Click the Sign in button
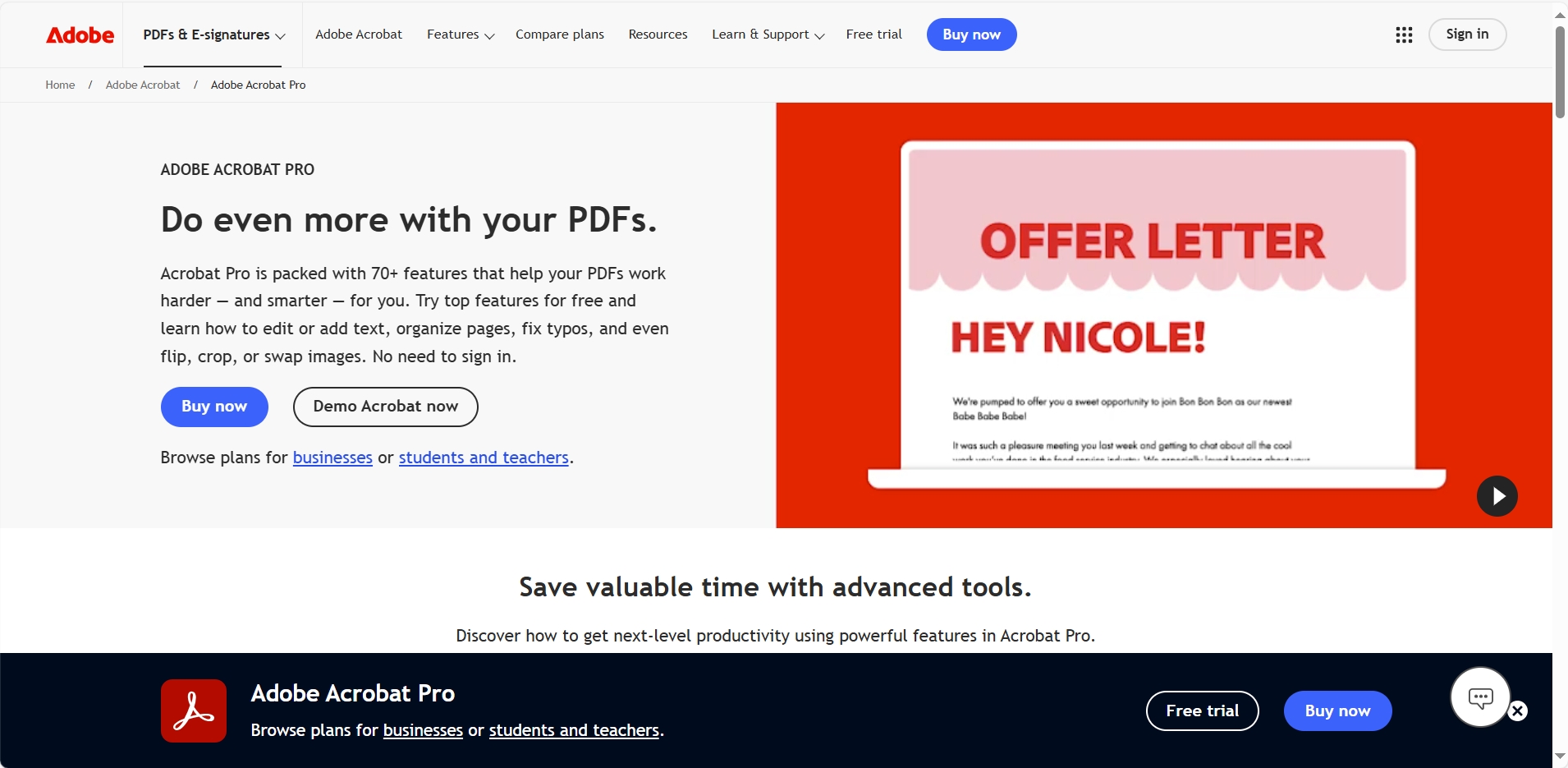The width and height of the screenshot is (1568, 768). click(x=1467, y=34)
